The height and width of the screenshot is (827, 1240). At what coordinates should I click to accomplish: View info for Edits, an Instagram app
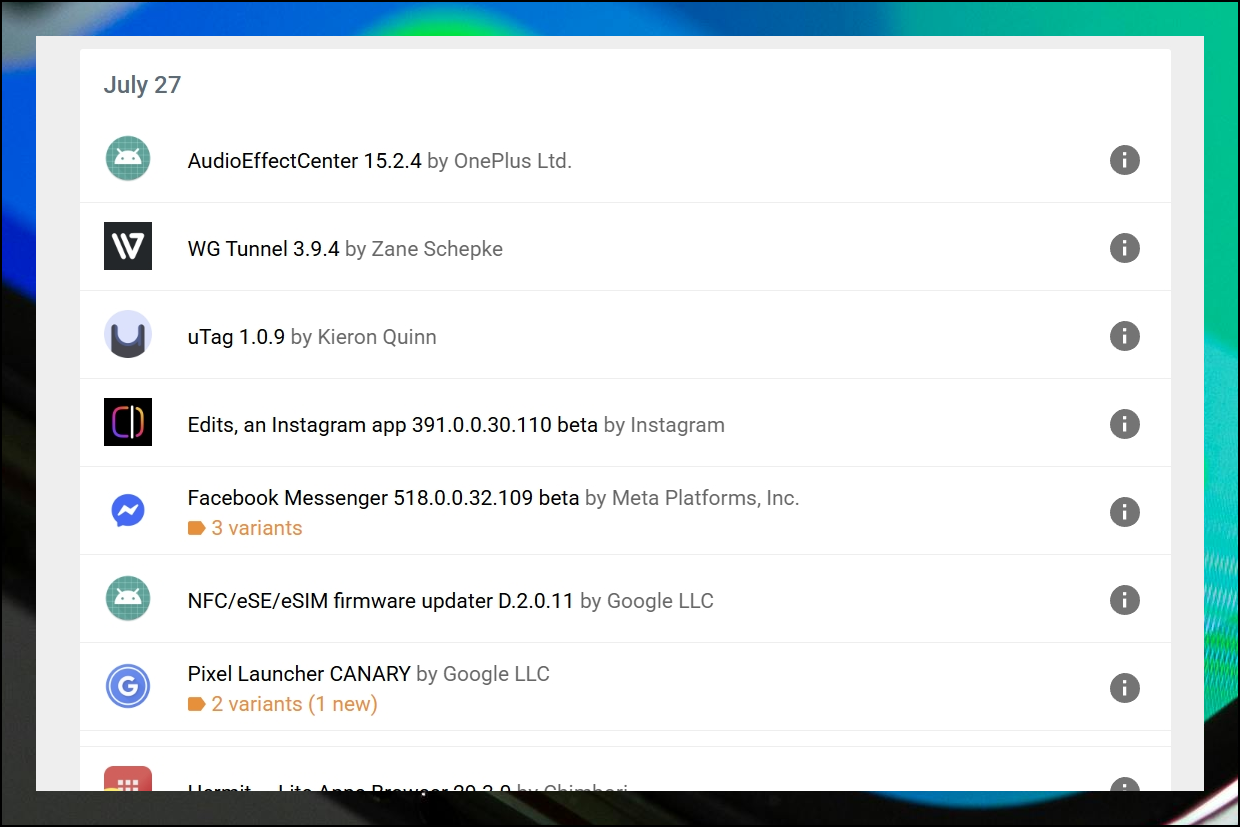pyautogui.click(x=1125, y=423)
